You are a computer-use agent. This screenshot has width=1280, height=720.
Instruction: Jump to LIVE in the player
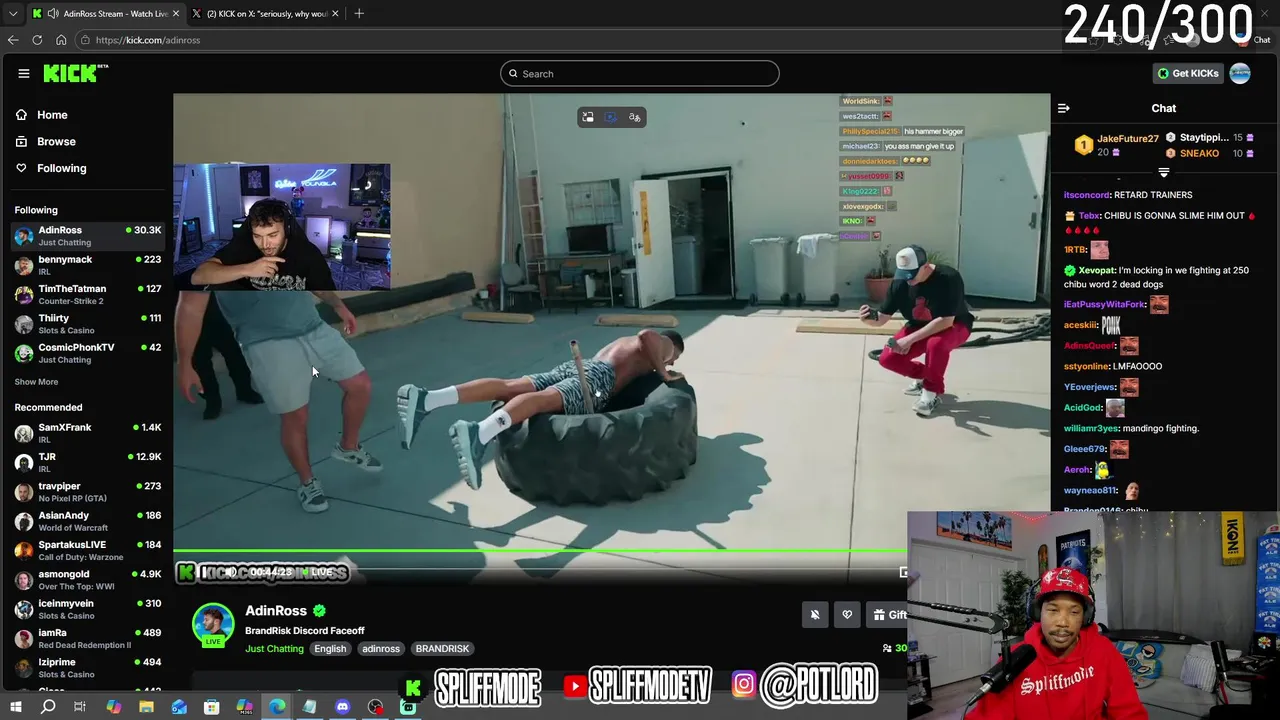pyautogui.click(x=317, y=572)
